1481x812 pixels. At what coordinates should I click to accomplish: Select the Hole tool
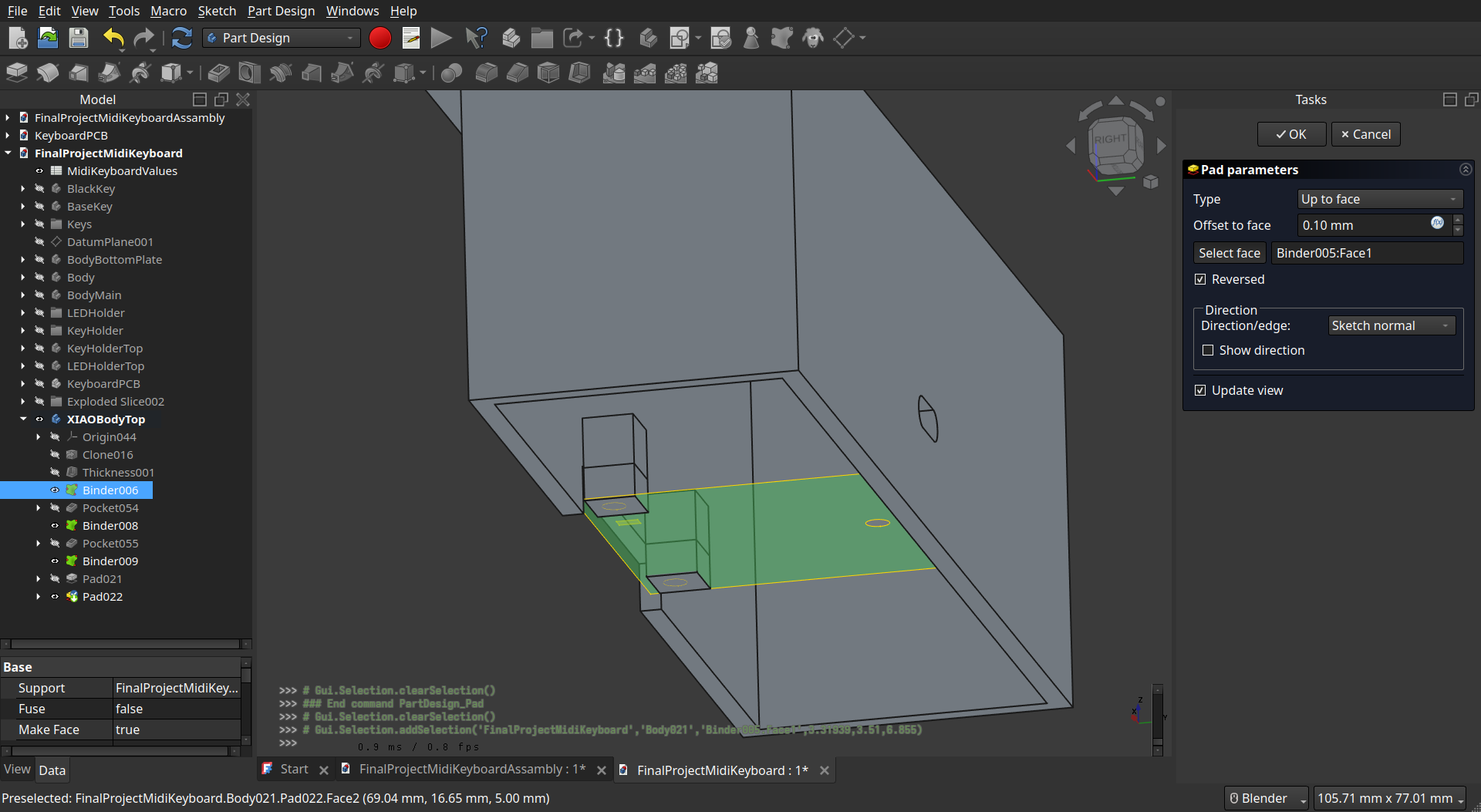click(250, 73)
